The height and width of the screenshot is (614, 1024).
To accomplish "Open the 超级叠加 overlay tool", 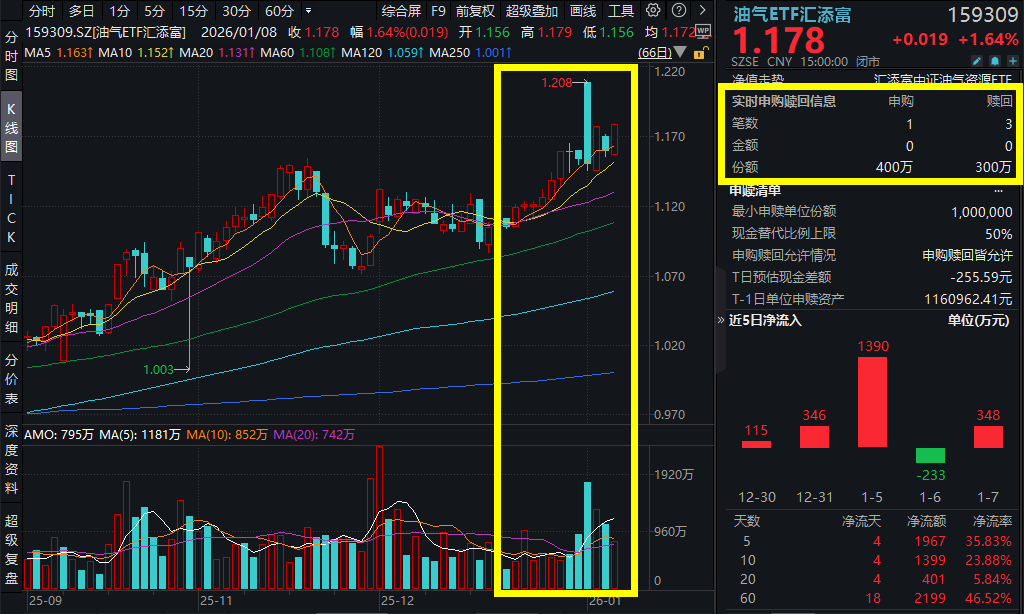I will tap(532, 11).
